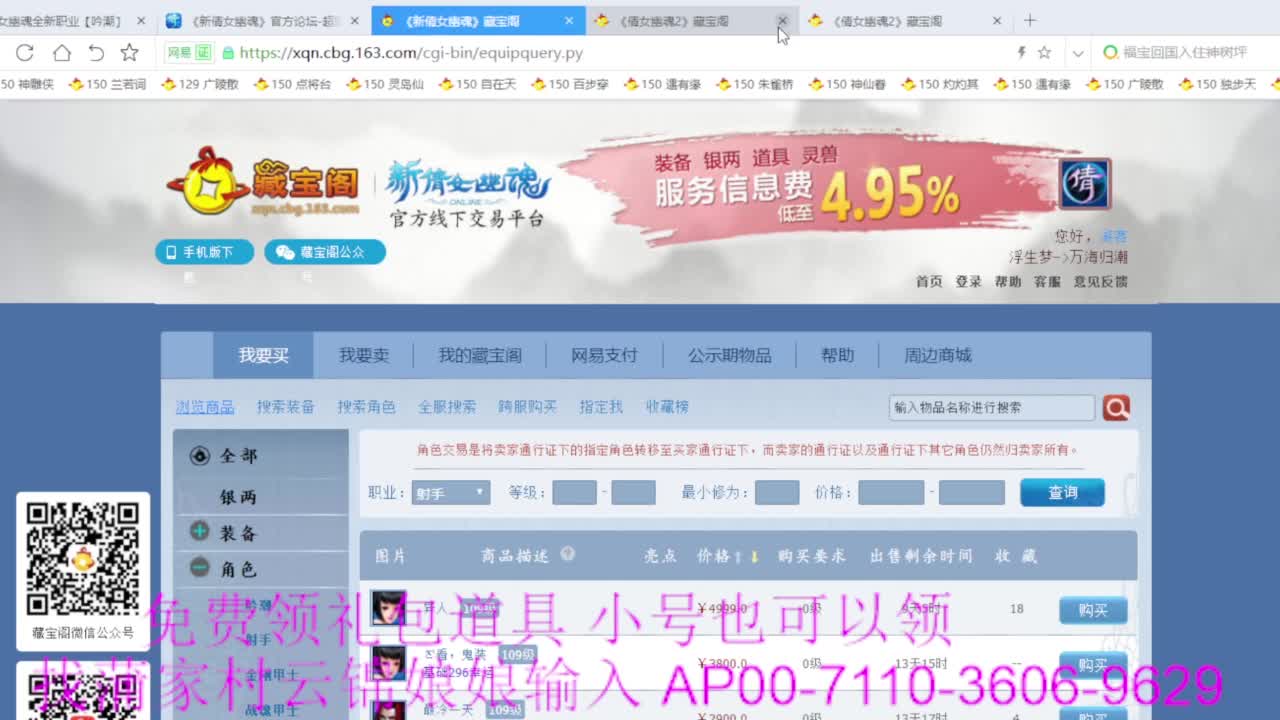
Task: Open bookmark 150 神仙眷
Action: [x=847, y=84]
